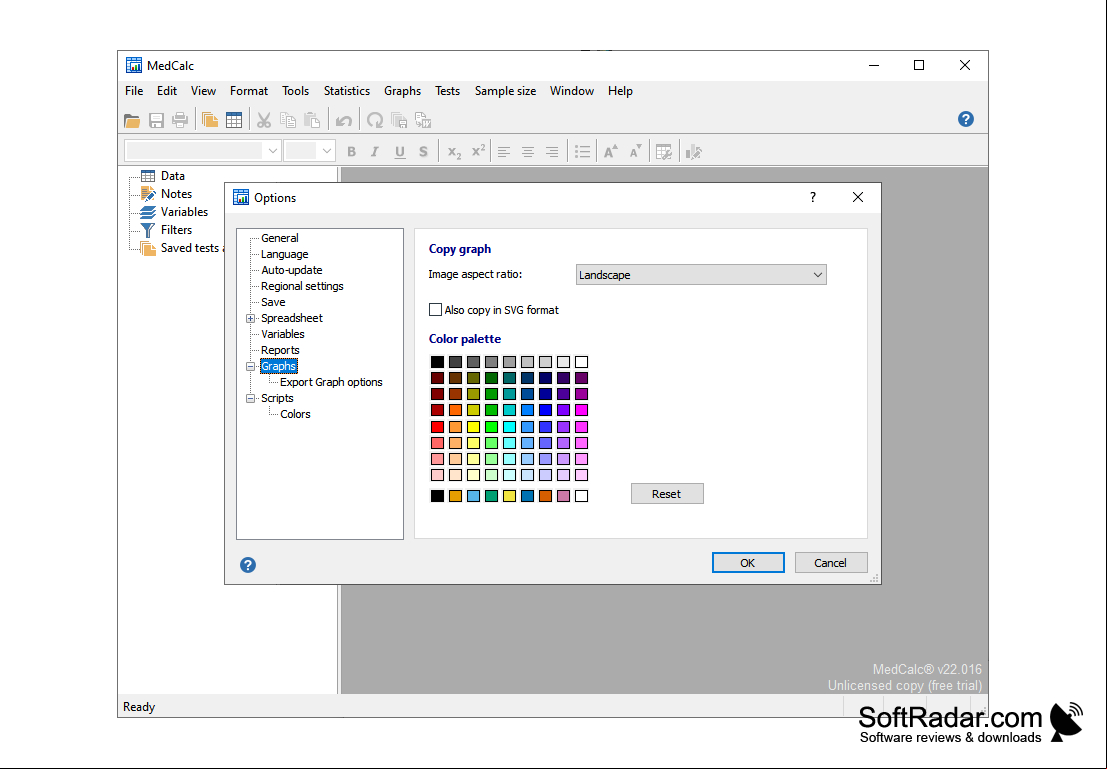This screenshot has width=1107, height=769.
Task: Open the Sample size menu
Action: click(505, 91)
